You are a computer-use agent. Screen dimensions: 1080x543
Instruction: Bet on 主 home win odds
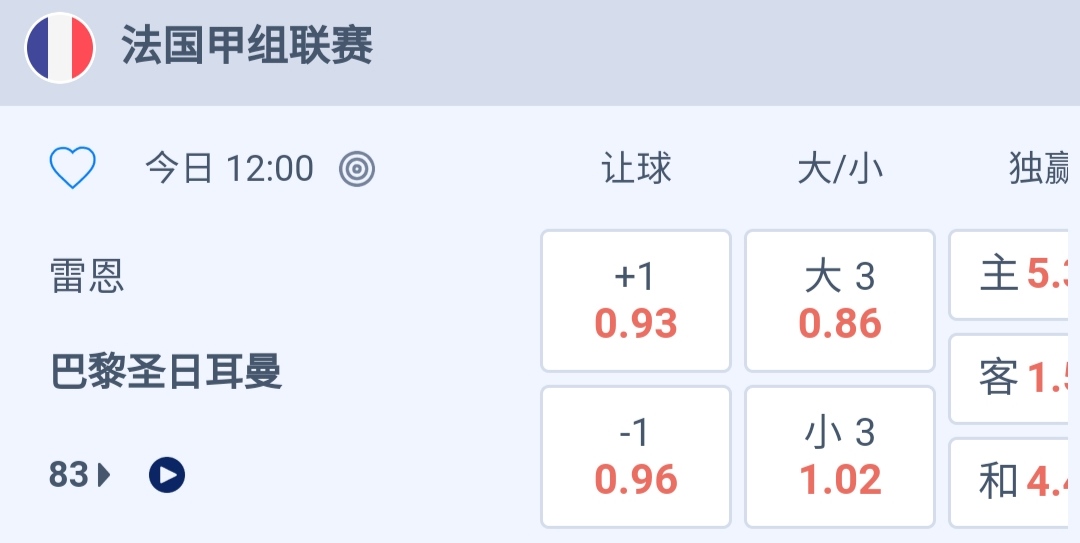[x=1014, y=274]
